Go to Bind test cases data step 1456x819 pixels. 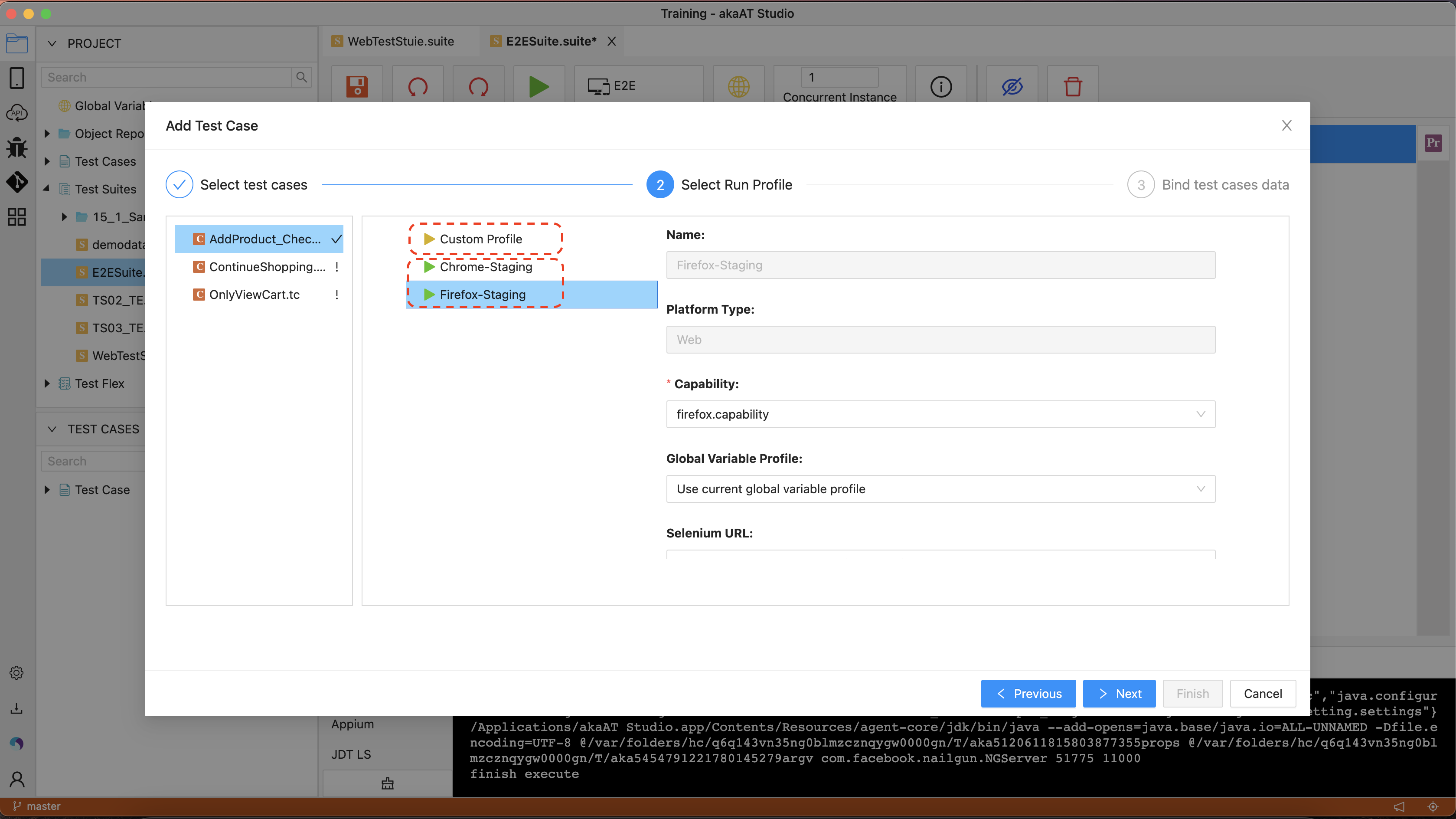point(1208,185)
